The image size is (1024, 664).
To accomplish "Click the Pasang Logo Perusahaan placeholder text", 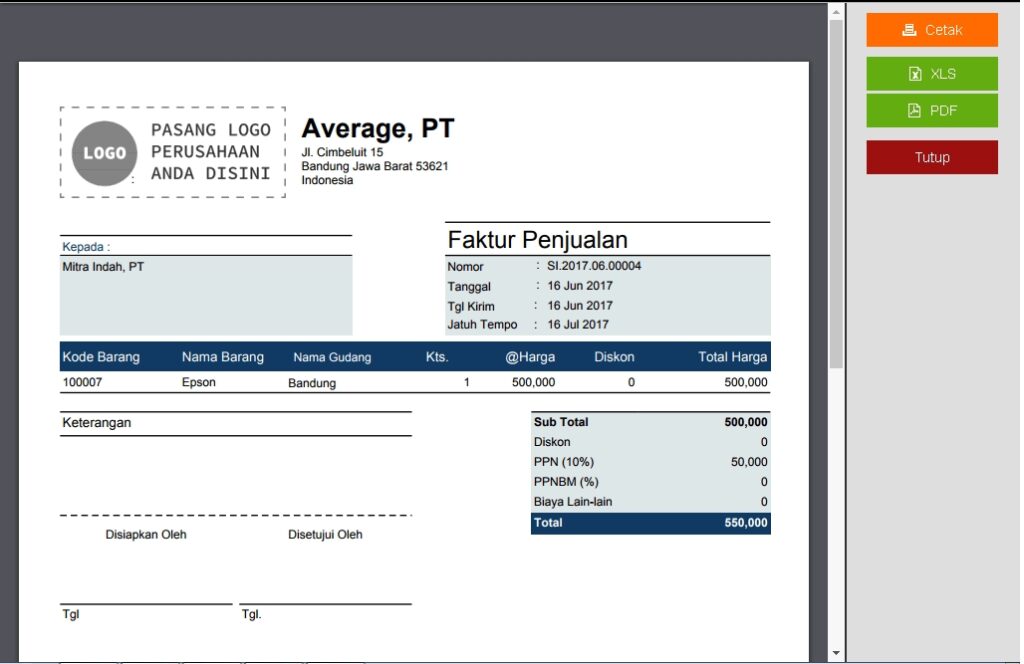I will (x=210, y=152).
